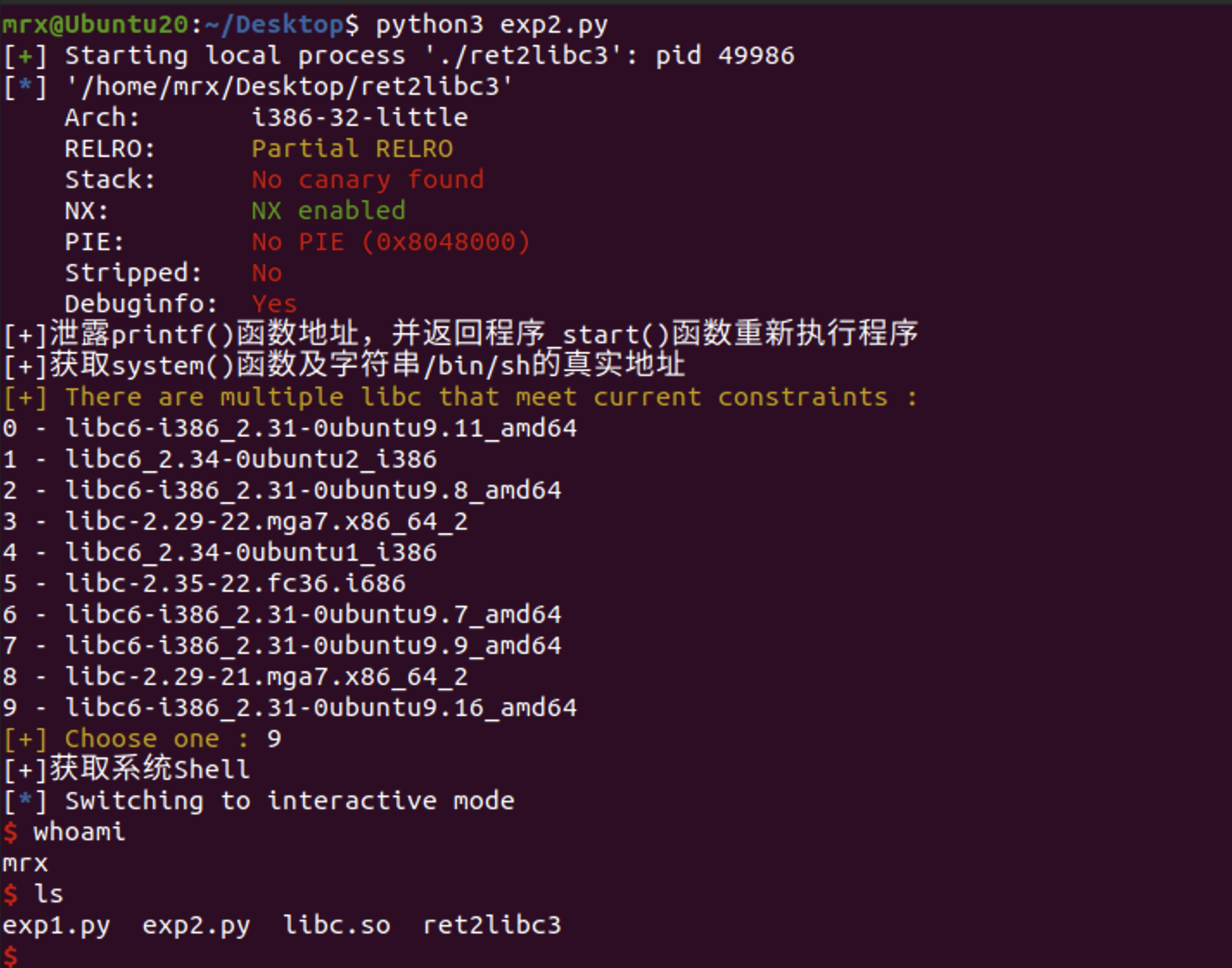This screenshot has height=968, width=1232.
Task: Click the 'python3 exp2.py' command text
Action: tap(492, 25)
